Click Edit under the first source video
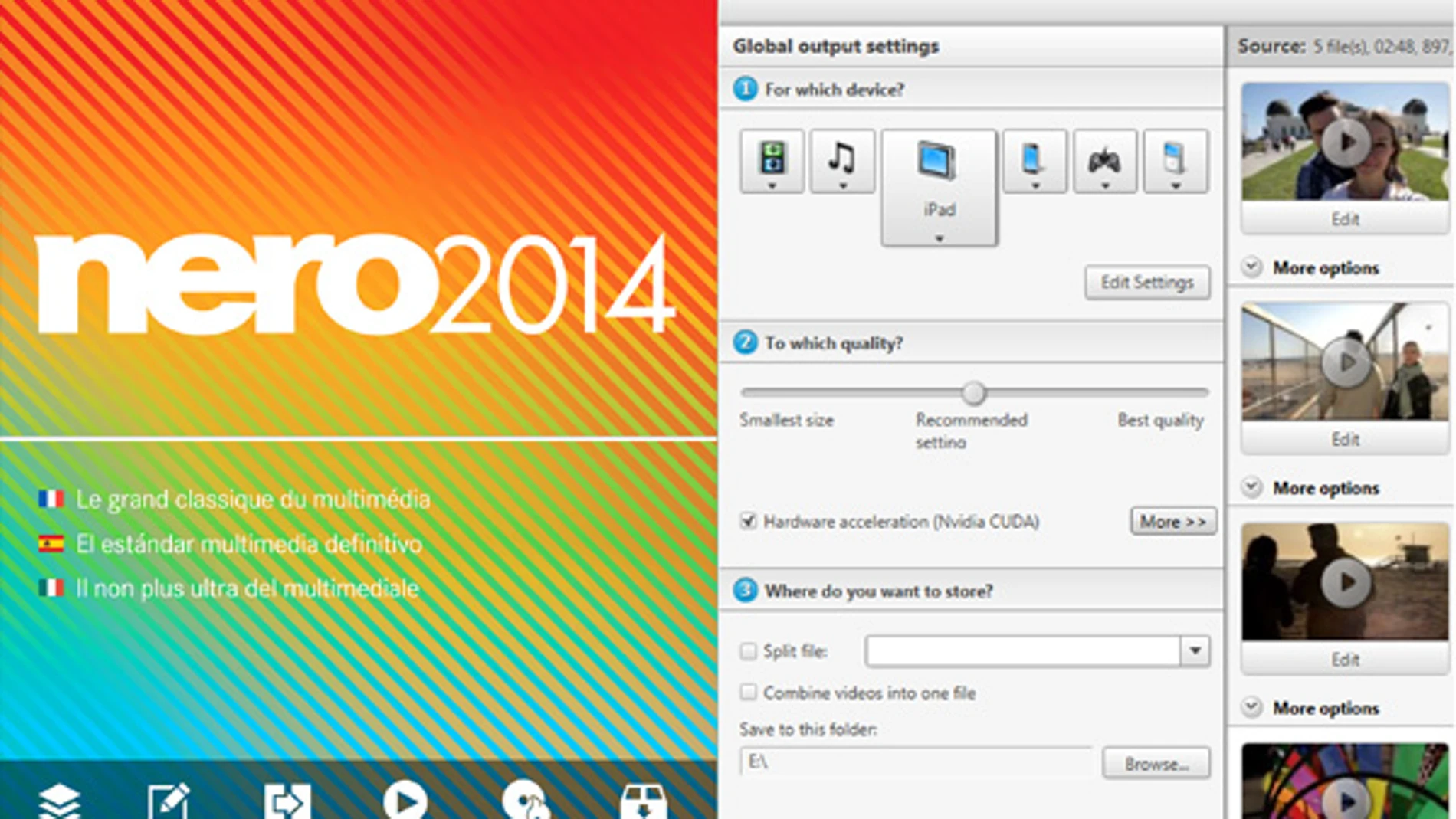The image size is (1456, 819). 1345,219
